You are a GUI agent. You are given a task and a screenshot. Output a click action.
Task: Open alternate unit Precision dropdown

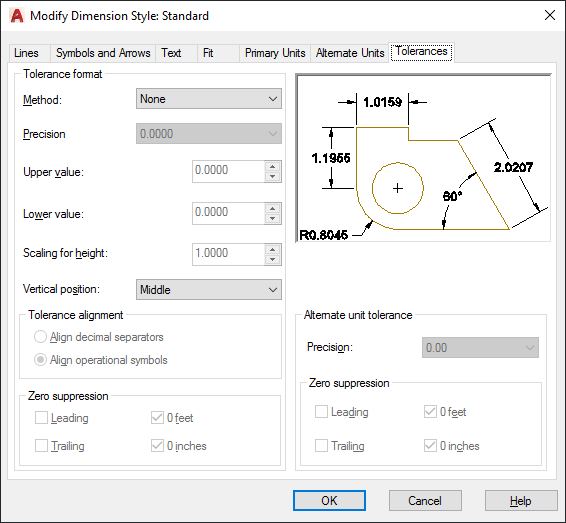click(480, 348)
